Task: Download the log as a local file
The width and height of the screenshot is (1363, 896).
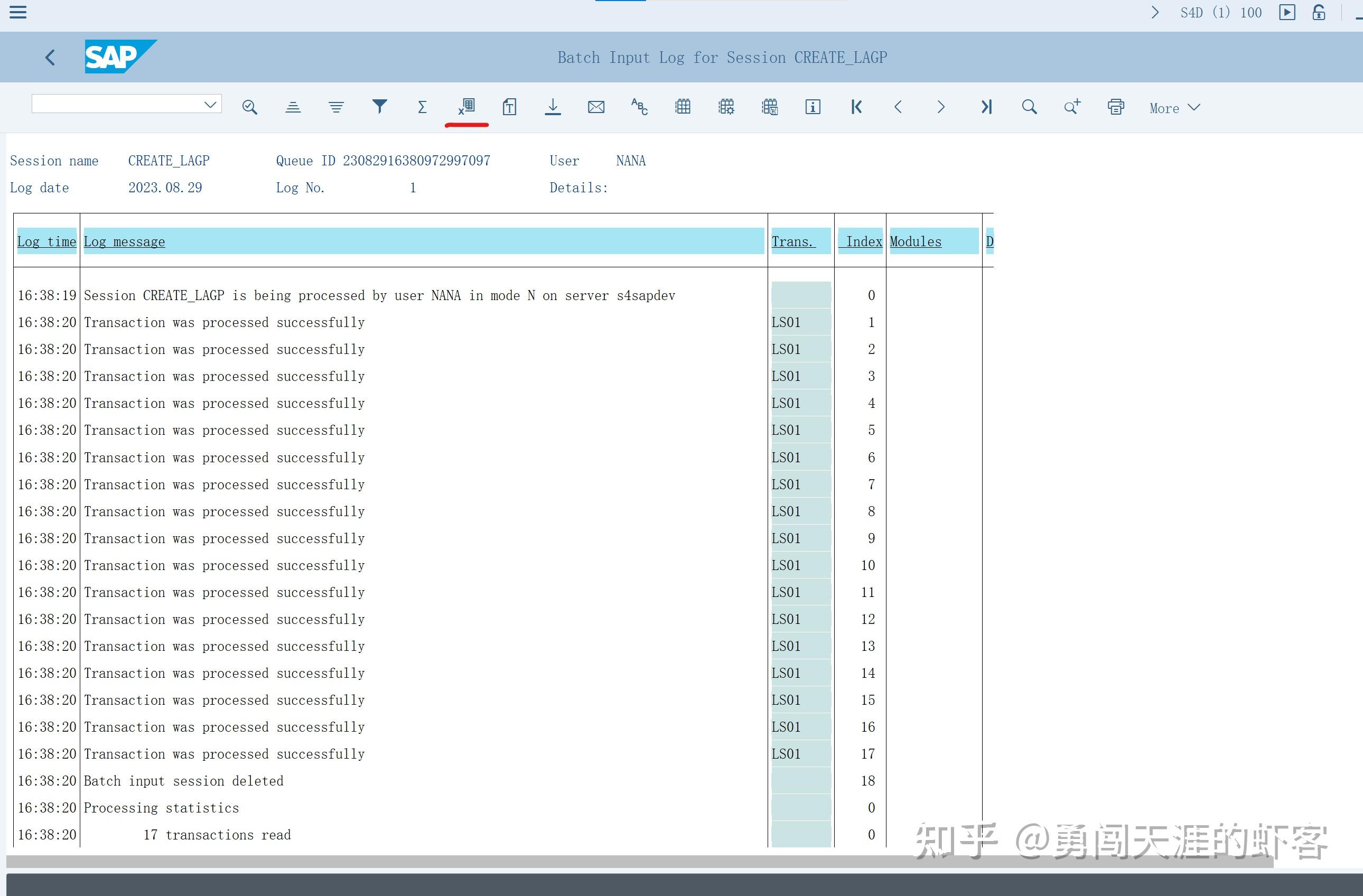Action: click(552, 107)
